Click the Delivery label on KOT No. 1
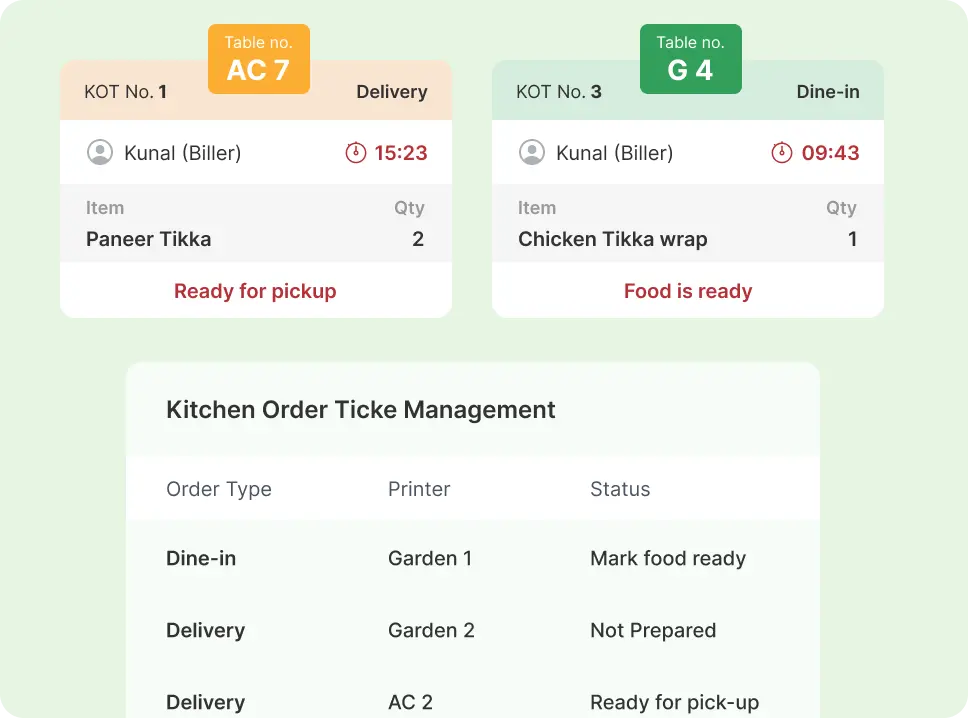Image resolution: width=968 pixels, height=718 pixels. pos(391,91)
